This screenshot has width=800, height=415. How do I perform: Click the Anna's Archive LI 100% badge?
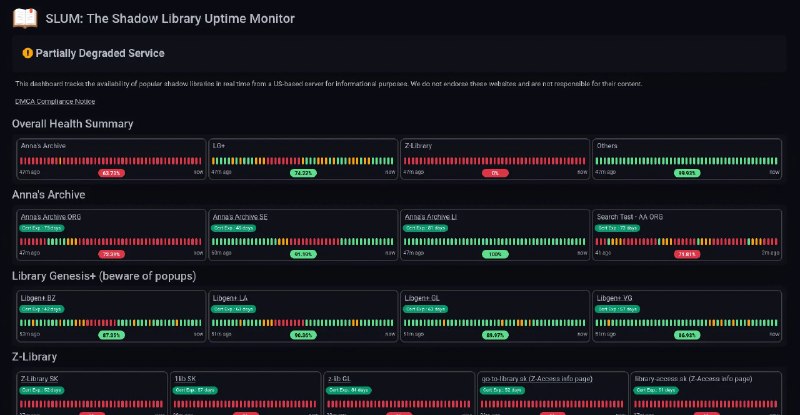point(495,254)
